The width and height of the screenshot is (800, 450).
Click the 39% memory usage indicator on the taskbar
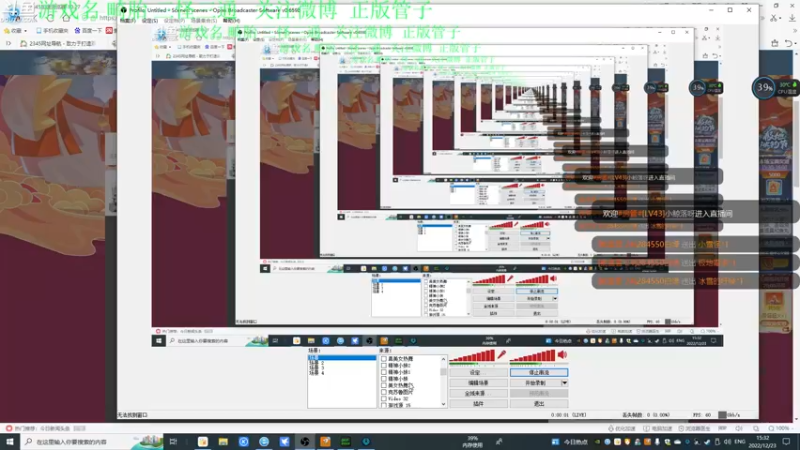pos(472,441)
